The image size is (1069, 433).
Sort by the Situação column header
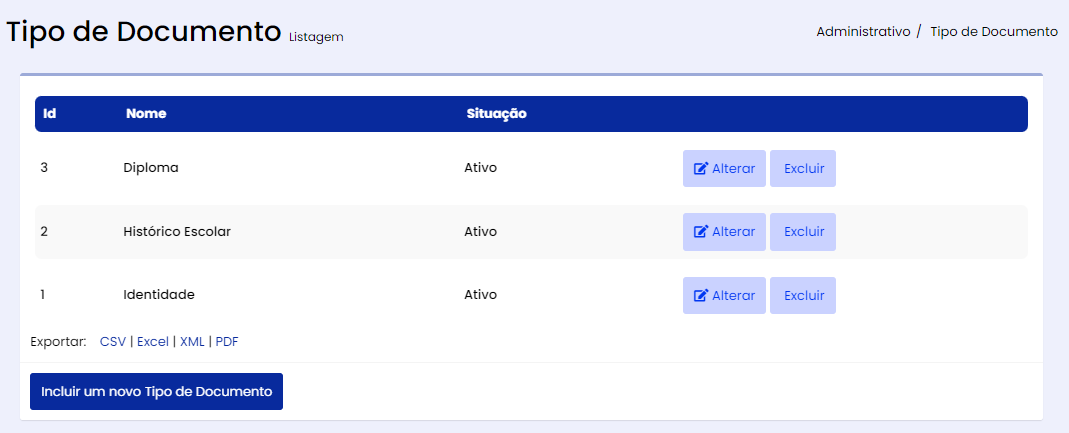coord(496,114)
